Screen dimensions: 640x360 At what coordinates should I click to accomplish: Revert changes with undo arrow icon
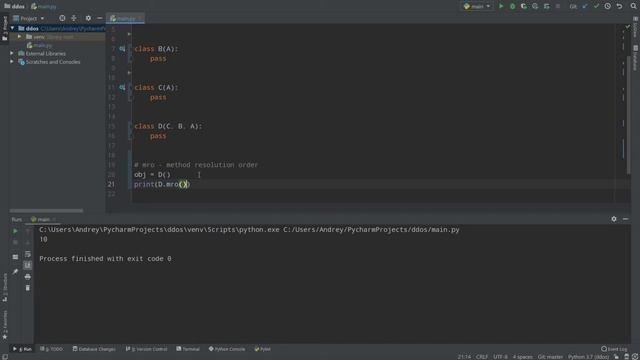point(619,6)
